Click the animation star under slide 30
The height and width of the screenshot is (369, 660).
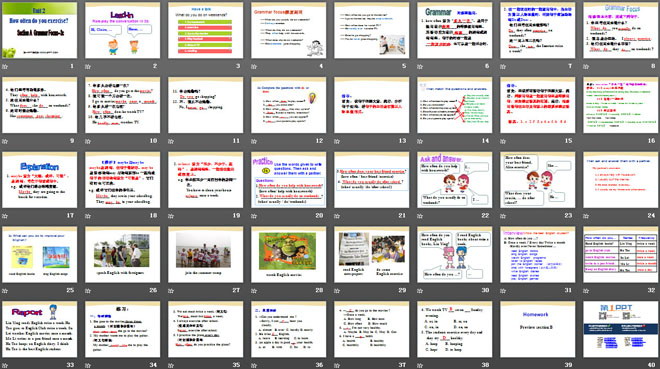pyautogui.click(x=420, y=291)
